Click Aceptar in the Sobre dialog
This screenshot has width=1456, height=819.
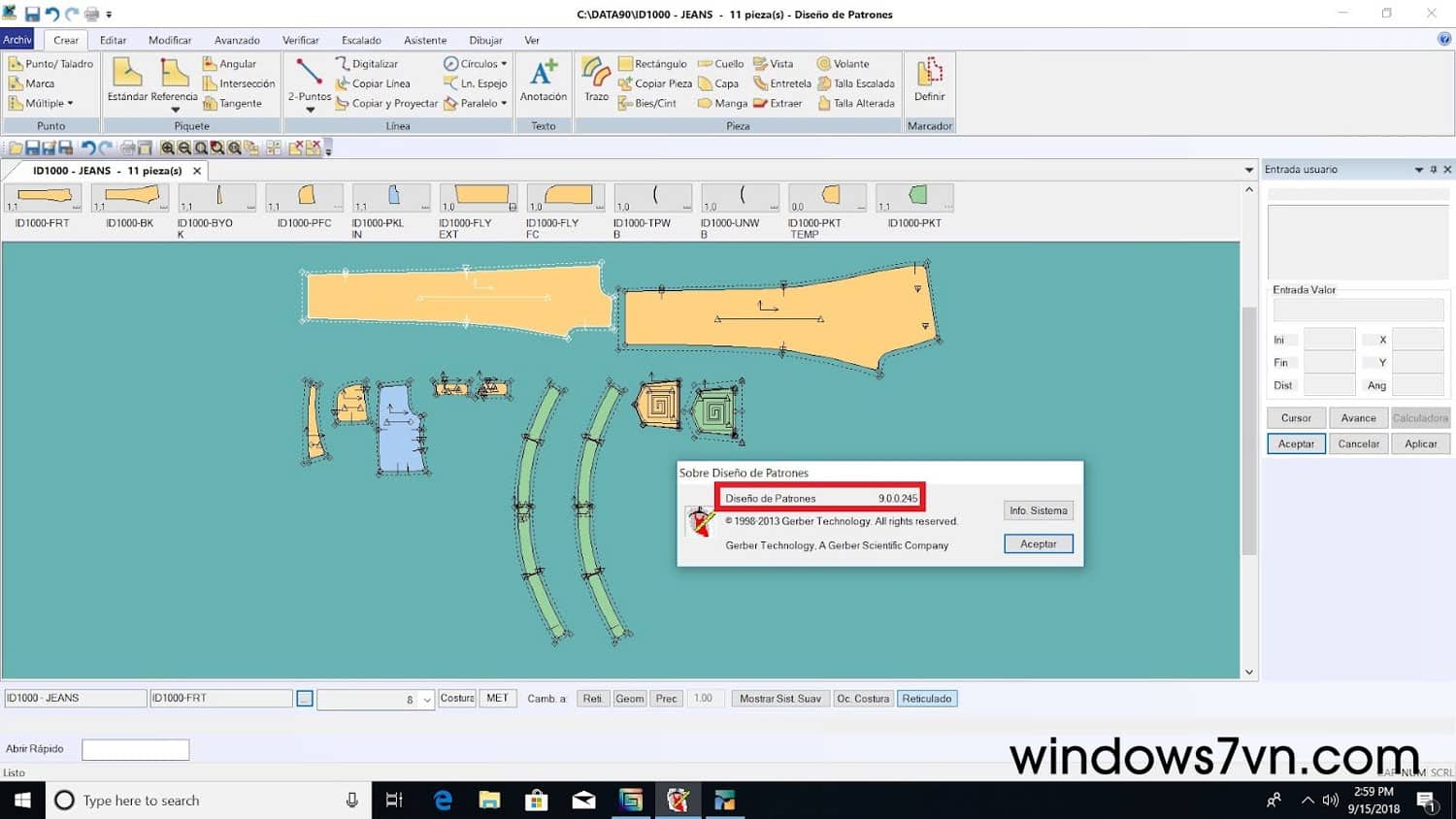pyautogui.click(x=1039, y=544)
